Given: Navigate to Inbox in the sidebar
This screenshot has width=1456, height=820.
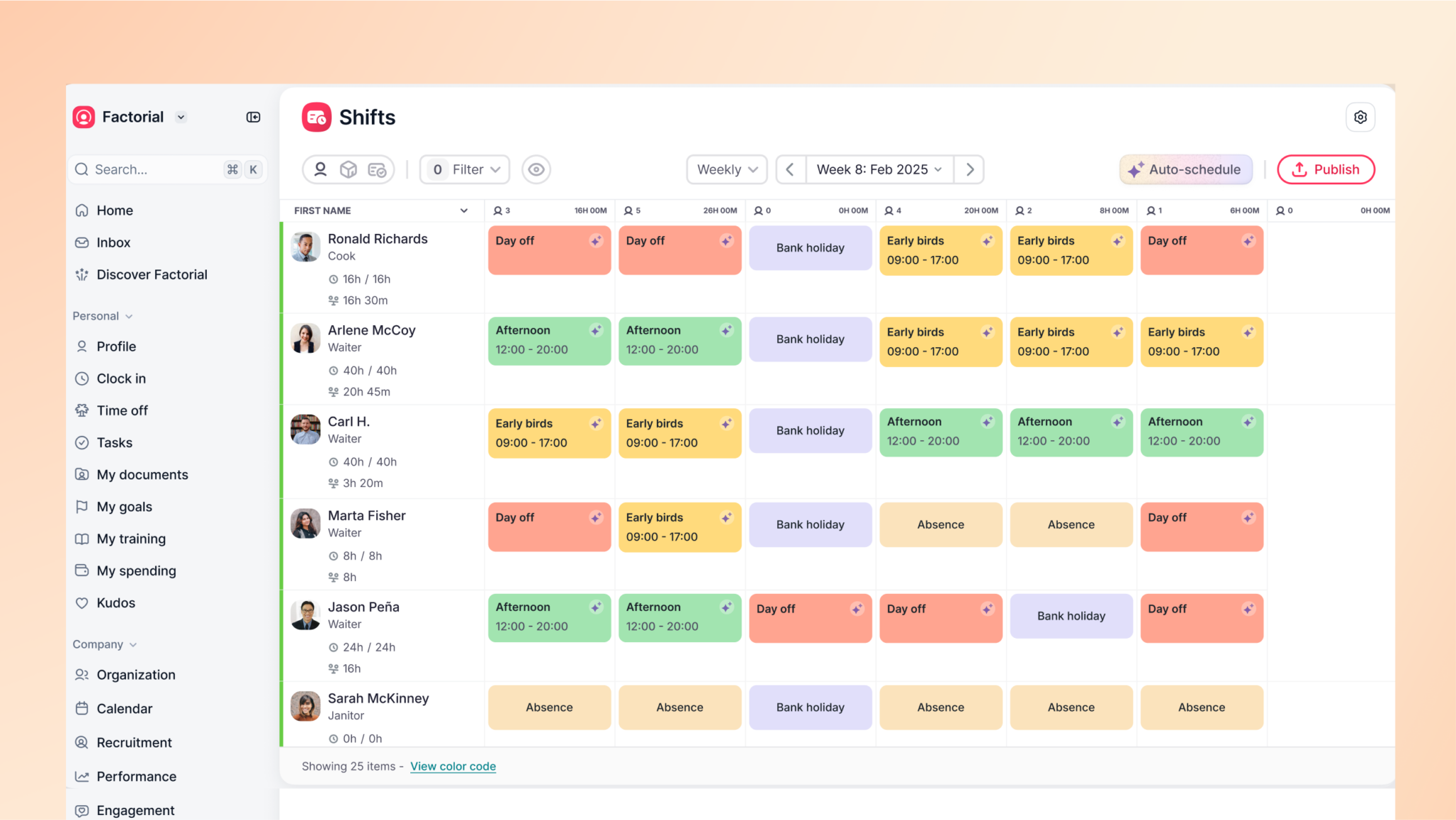Looking at the screenshot, I should tap(114, 242).
